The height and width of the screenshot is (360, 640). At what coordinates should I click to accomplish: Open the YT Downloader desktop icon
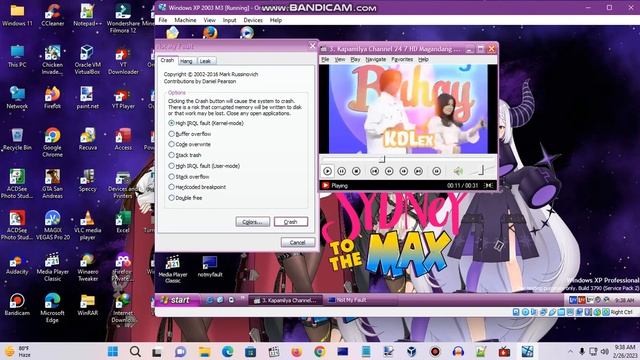[123, 60]
